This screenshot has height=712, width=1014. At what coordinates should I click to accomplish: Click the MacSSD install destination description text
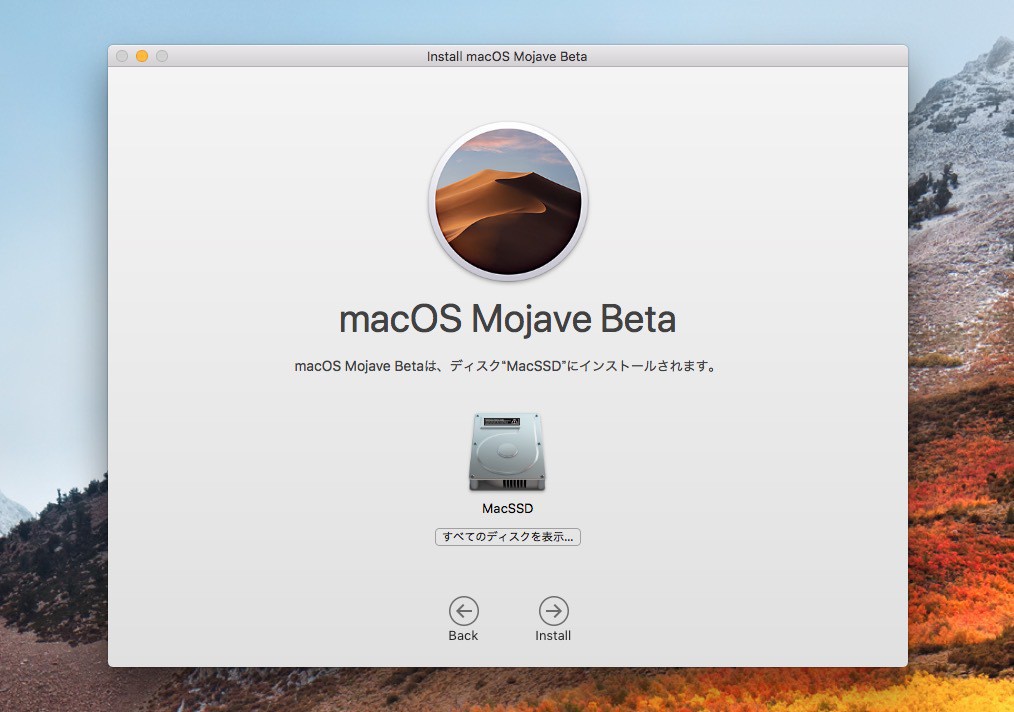pyautogui.click(x=506, y=366)
